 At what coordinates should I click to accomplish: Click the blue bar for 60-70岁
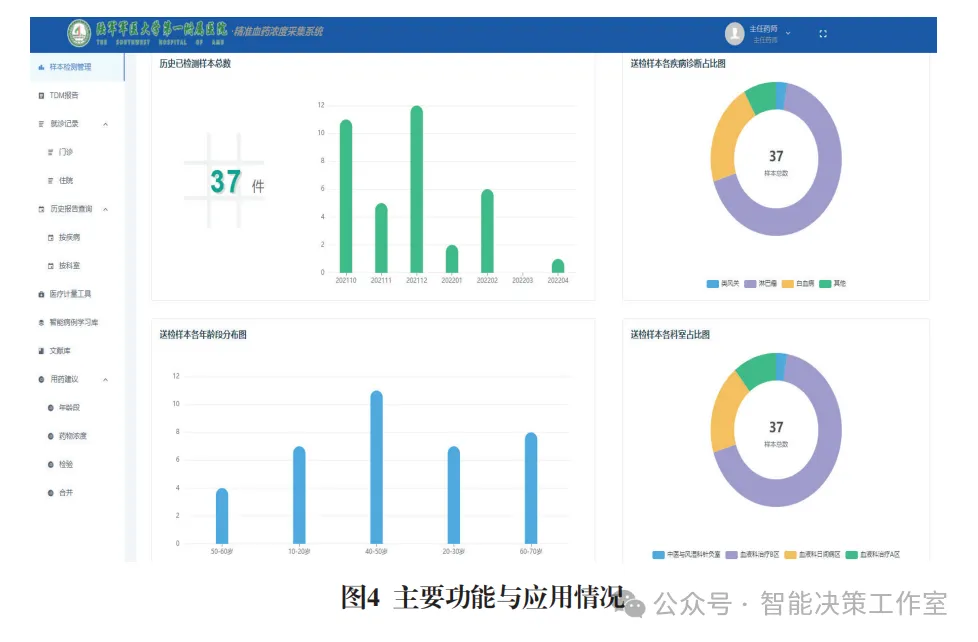(x=531, y=489)
